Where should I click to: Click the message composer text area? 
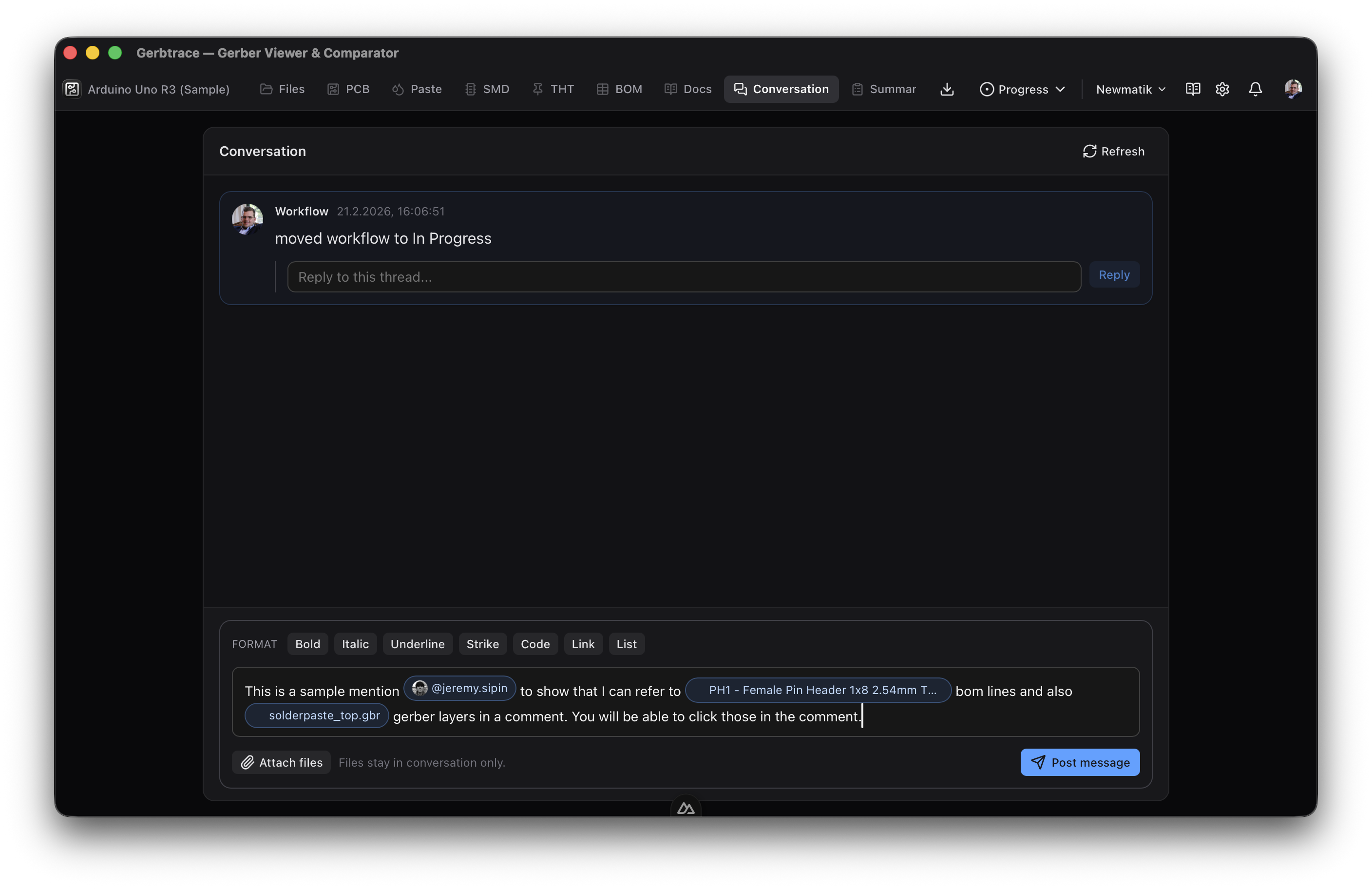click(x=686, y=702)
